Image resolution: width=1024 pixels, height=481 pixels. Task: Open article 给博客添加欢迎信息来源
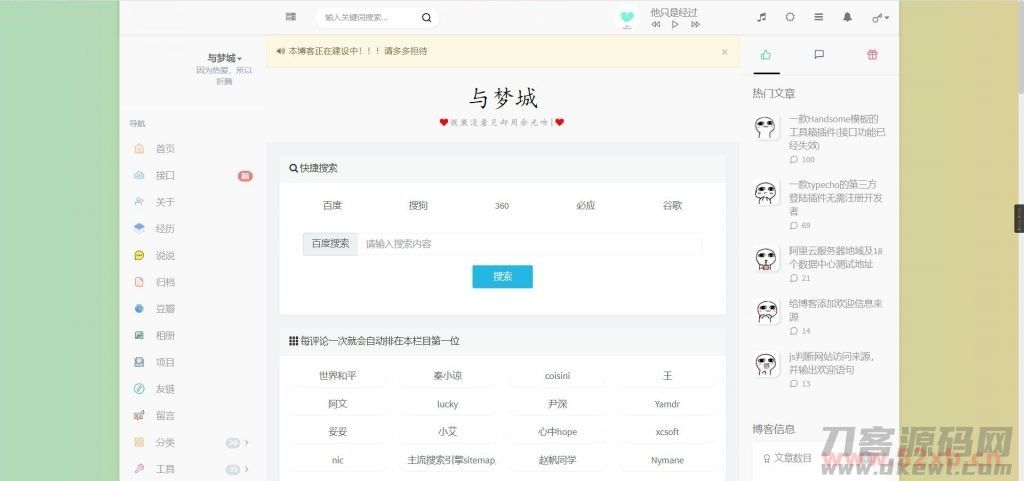click(x=836, y=310)
